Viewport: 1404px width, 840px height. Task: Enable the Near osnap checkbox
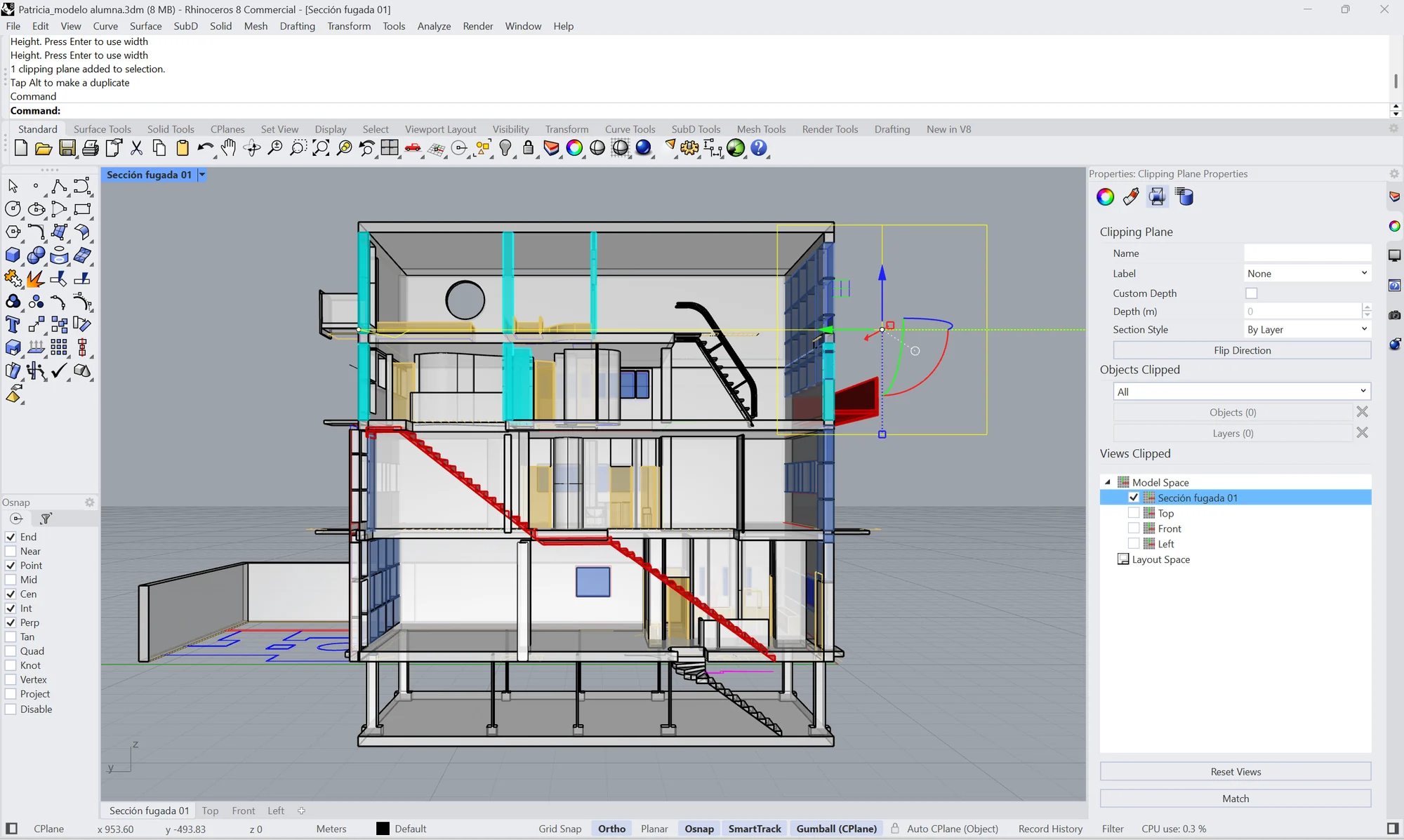11,552
